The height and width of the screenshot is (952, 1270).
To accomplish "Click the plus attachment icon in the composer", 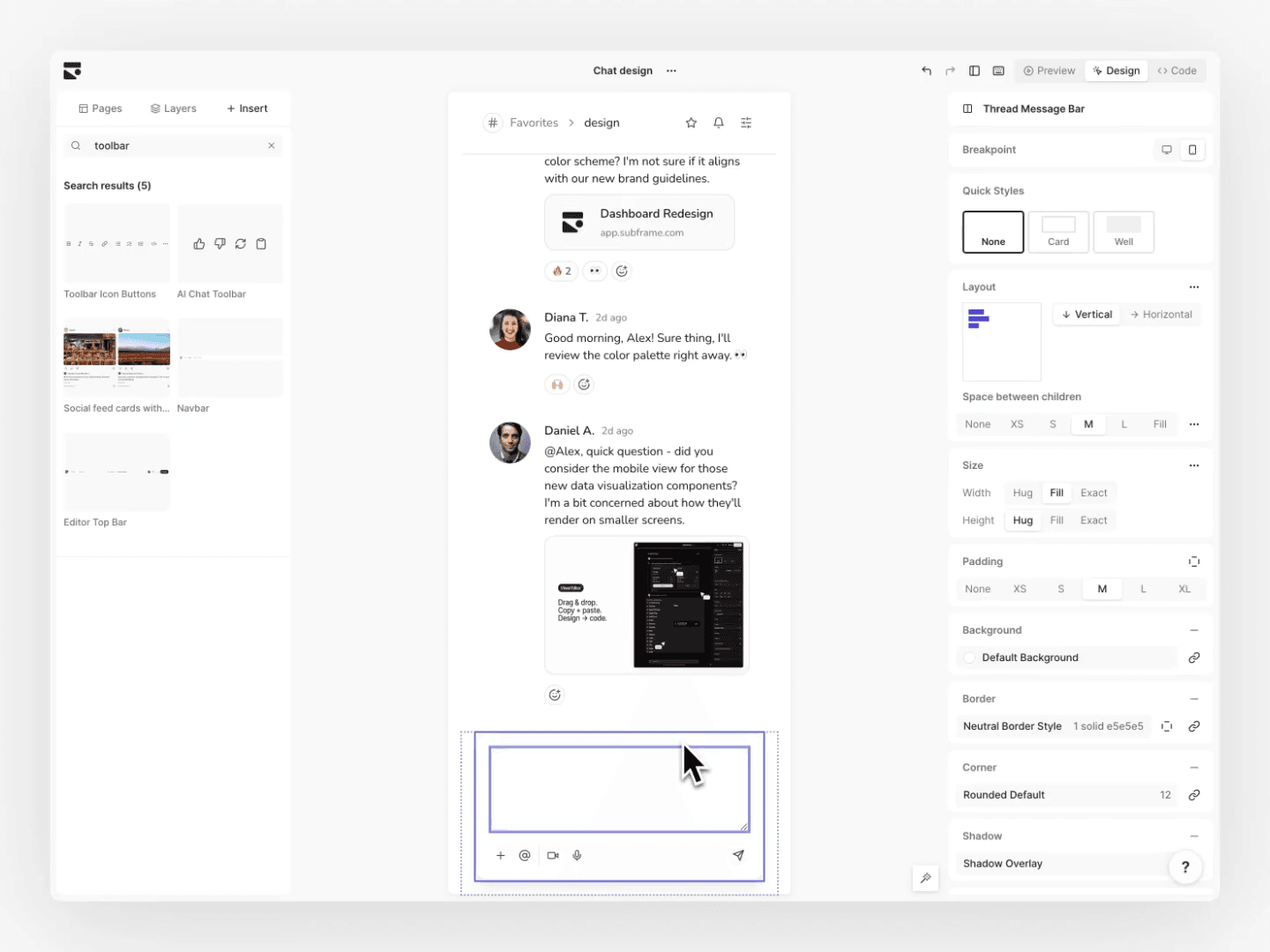I will [x=500, y=855].
